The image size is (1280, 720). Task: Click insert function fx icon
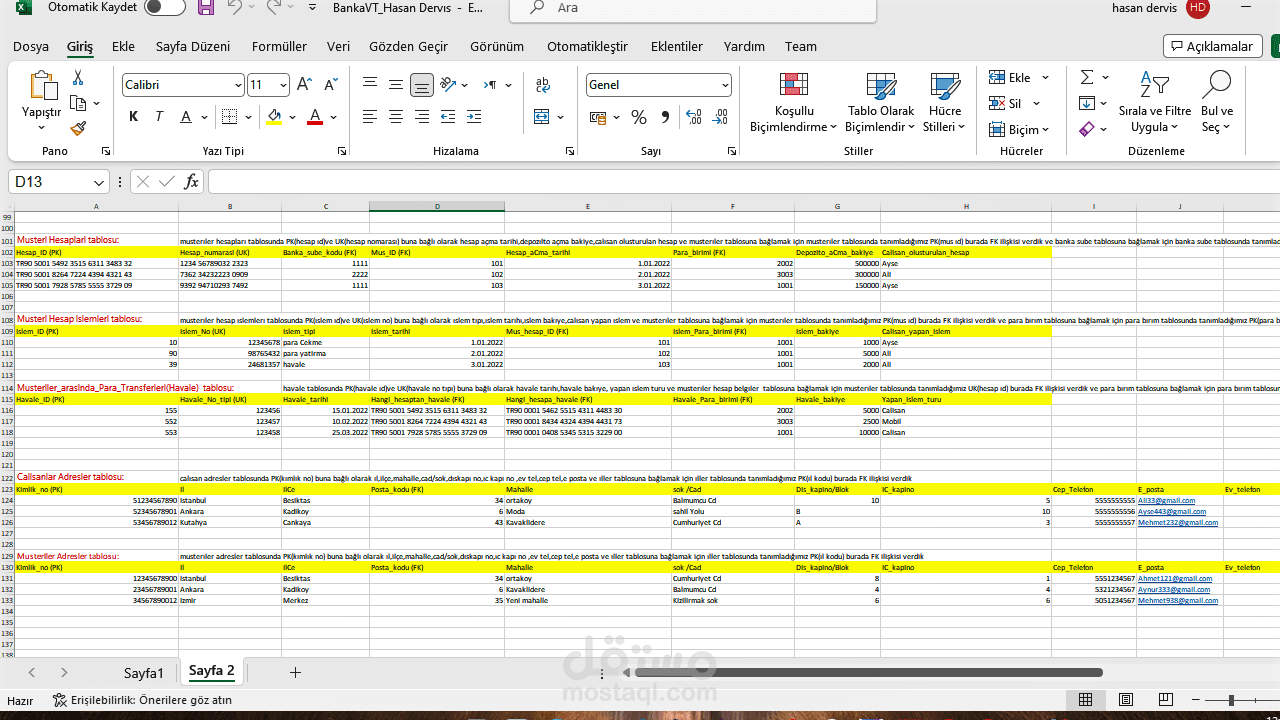(x=192, y=182)
